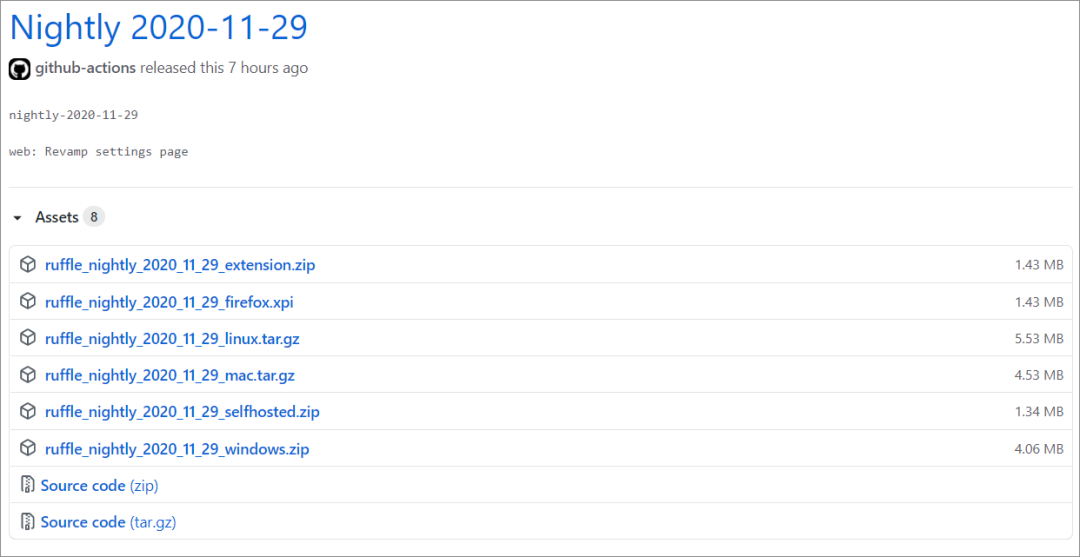Download ruffle_nightly_2020_11_29_linux.tar.gz
Viewport: 1080px width, 557px height.
[172, 339]
